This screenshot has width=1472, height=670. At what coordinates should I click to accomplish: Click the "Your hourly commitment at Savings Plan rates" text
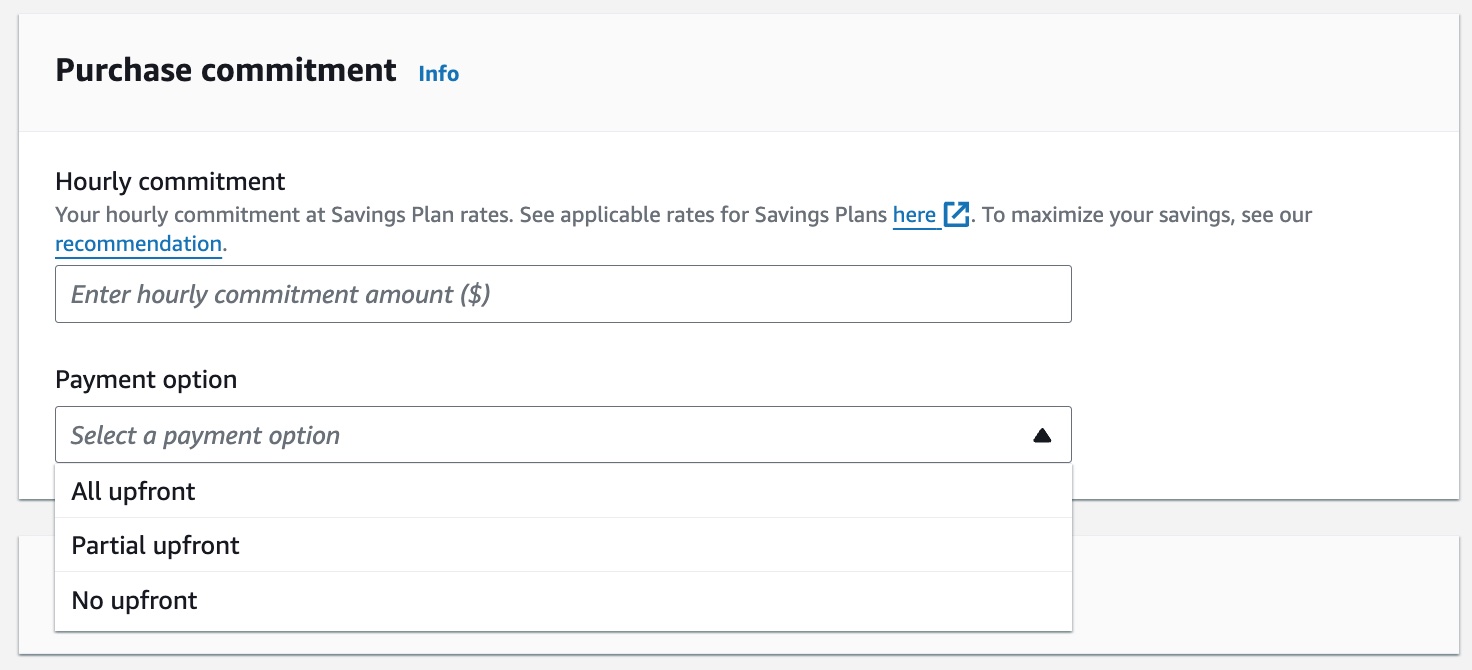tap(284, 215)
